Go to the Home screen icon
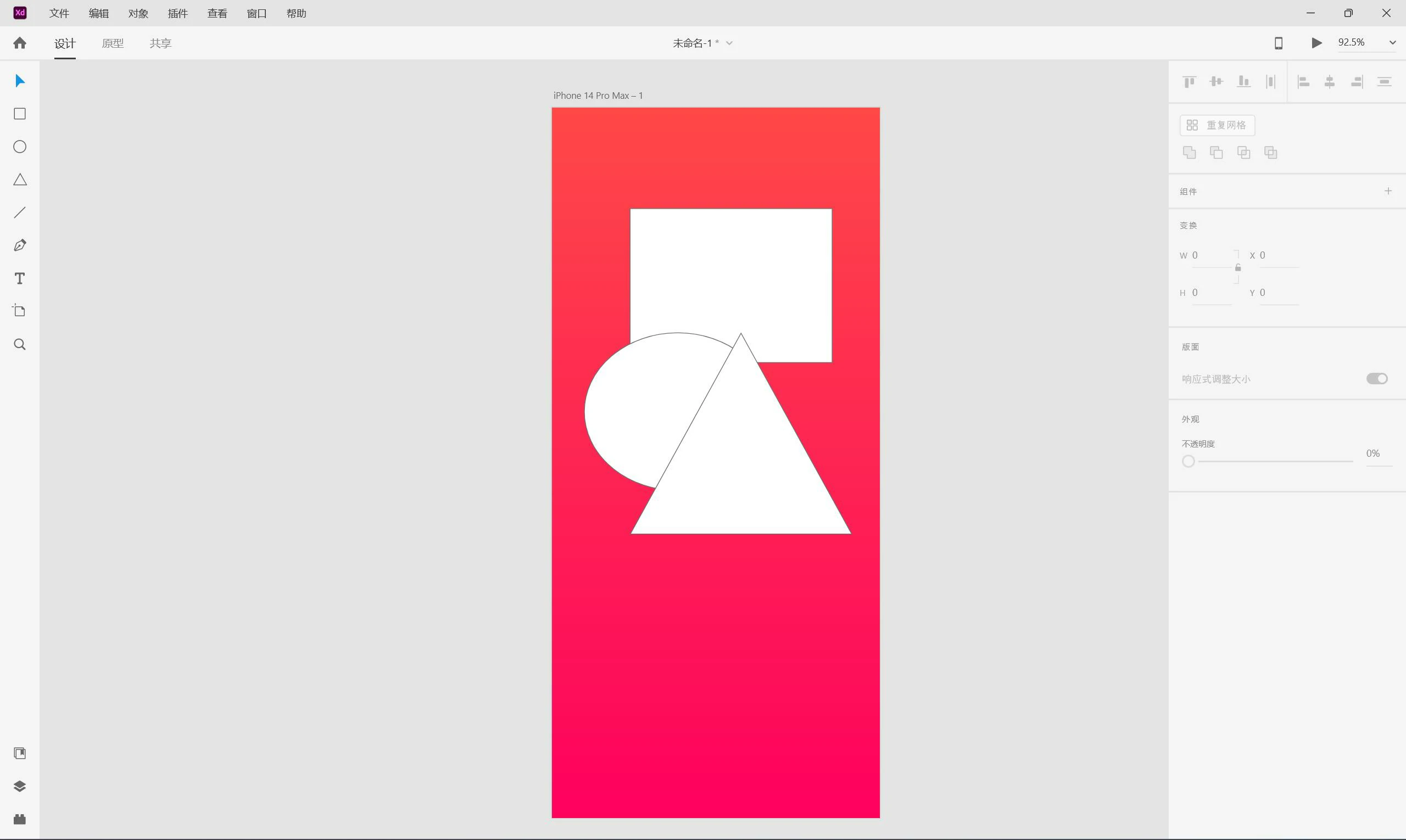The height and width of the screenshot is (840, 1406). click(x=20, y=43)
